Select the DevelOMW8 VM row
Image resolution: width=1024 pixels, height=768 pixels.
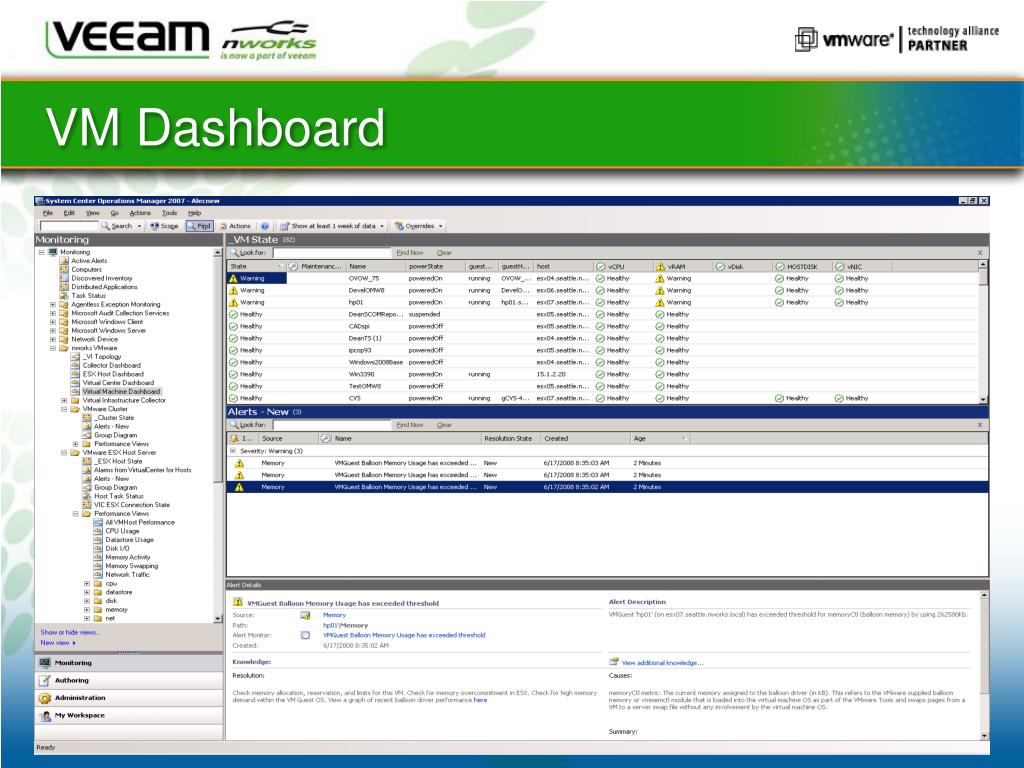[602, 291]
